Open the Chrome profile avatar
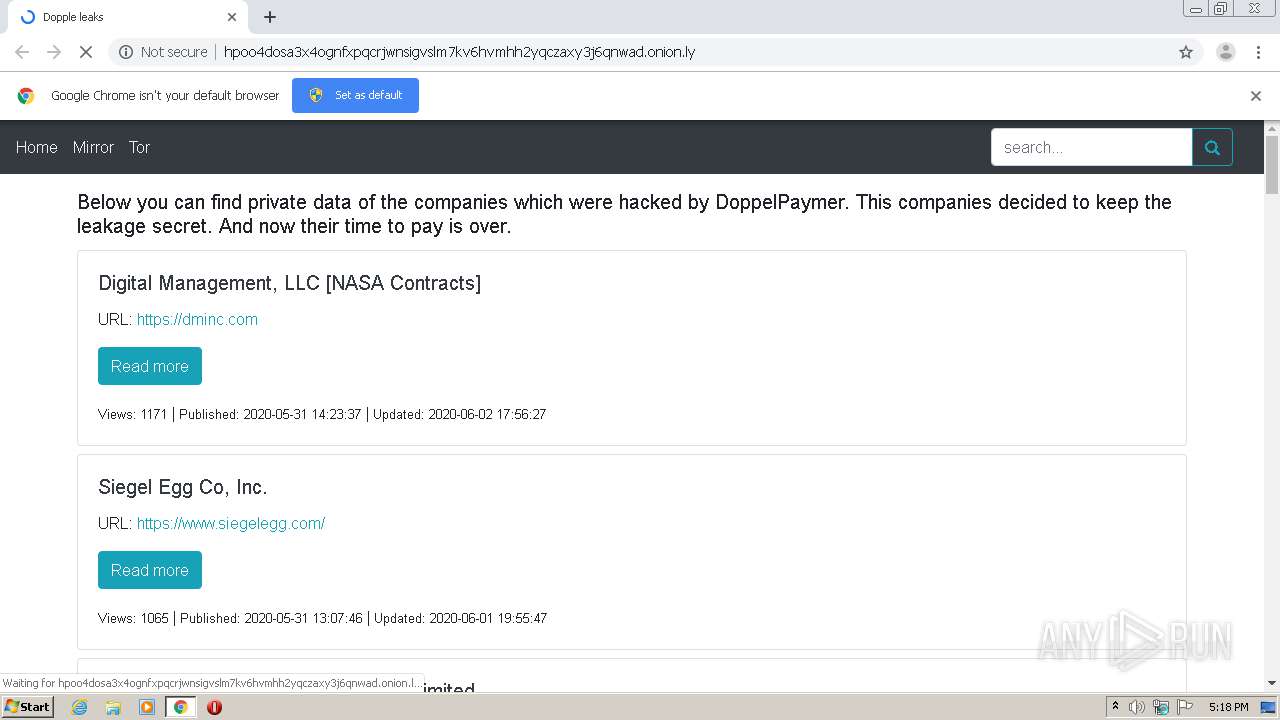Image resolution: width=1280 pixels, height=720 pixels. pyautogui.click(x=1225, y=52)
